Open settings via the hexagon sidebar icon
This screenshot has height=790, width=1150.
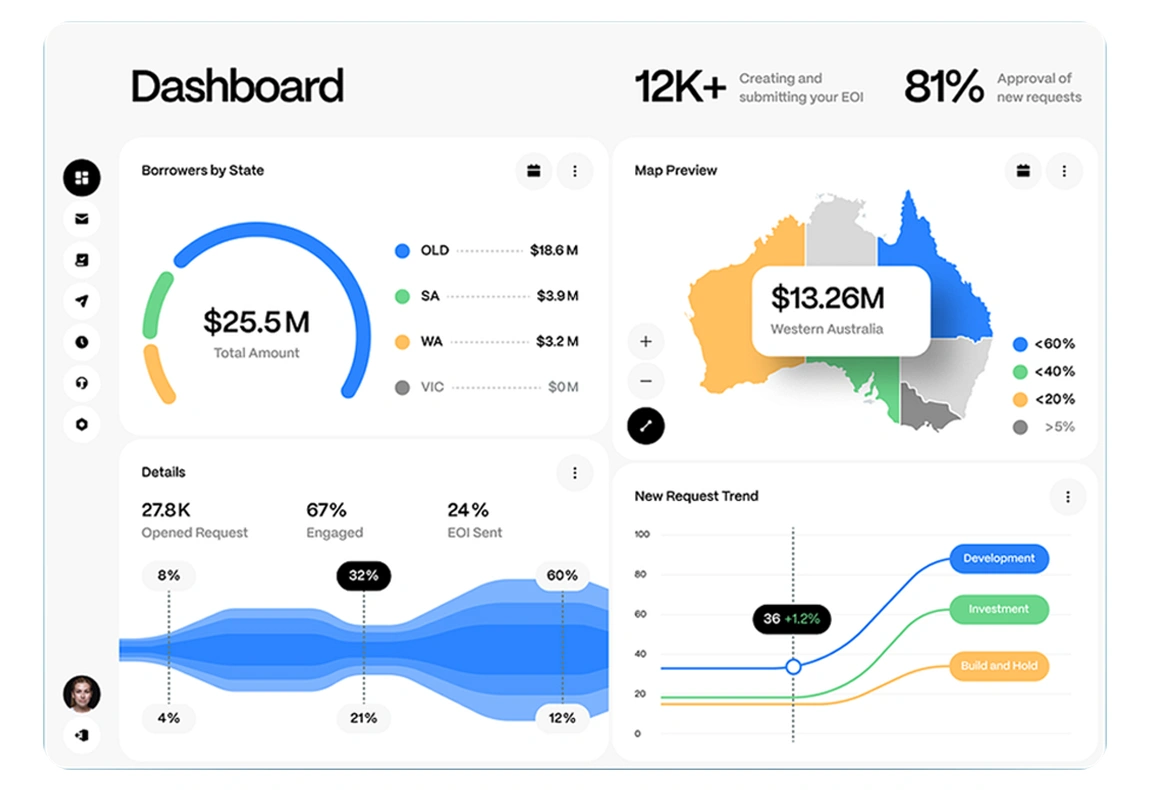(82, 424)
